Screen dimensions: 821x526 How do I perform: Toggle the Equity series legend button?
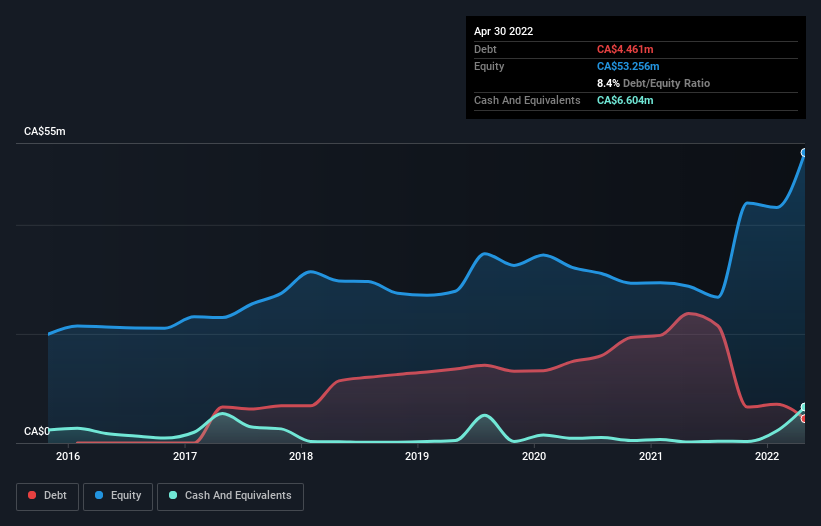point(118,496)
